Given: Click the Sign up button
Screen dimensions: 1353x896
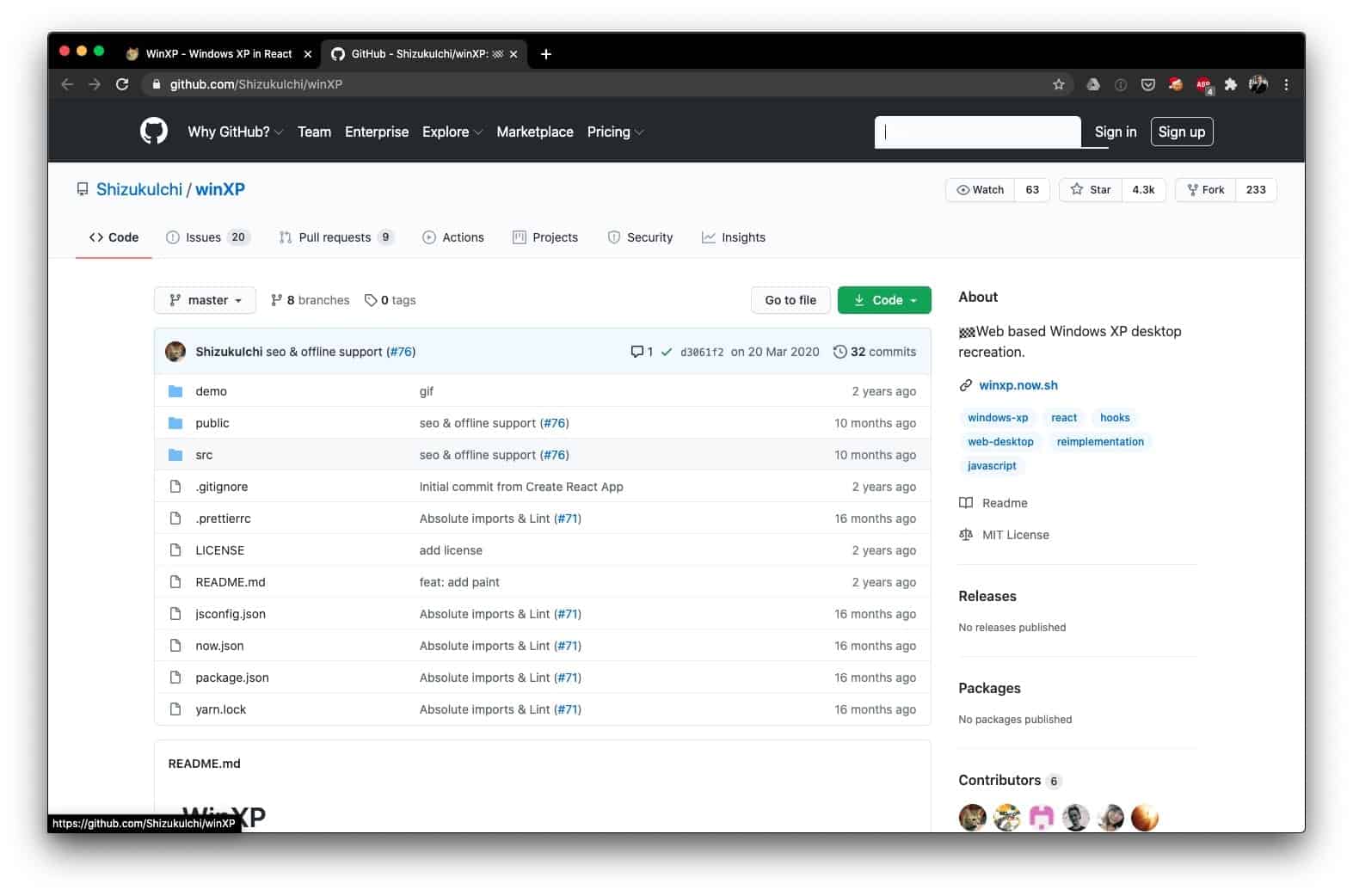Looking at the screenshot, I should pos(1182,132).
